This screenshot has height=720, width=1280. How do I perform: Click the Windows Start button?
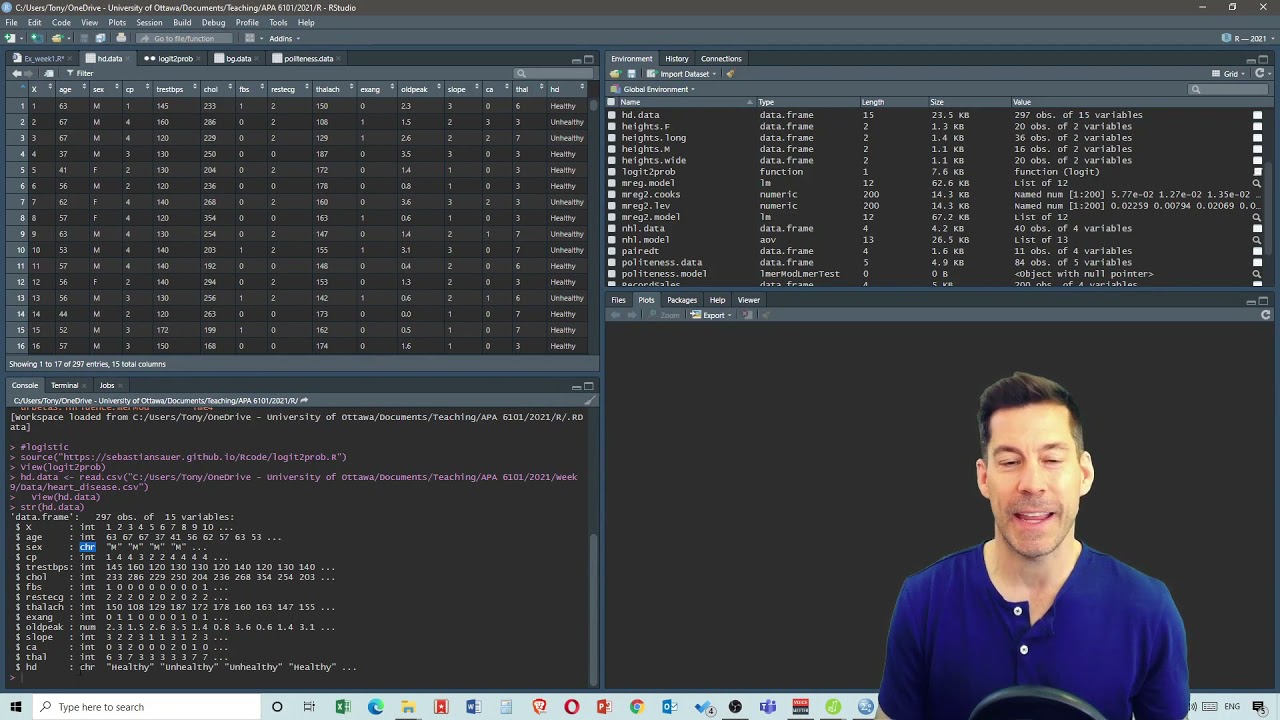click(x=16, y=707)
